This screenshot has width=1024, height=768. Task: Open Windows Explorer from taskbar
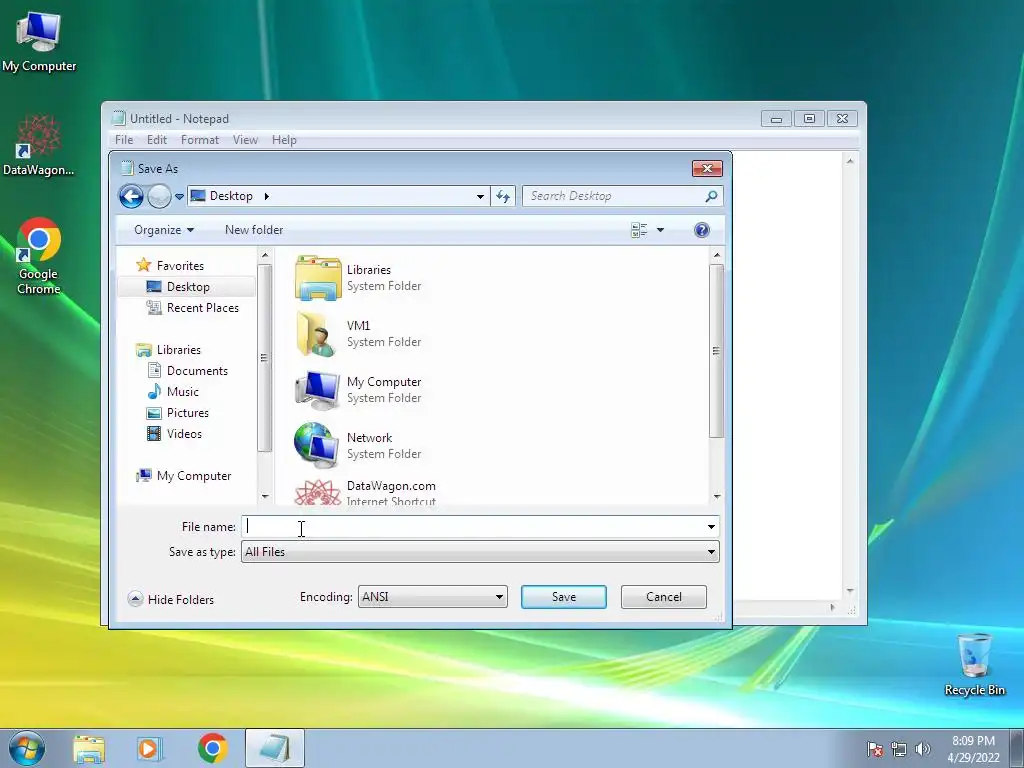pyautogui.click(x=89, y=748)
